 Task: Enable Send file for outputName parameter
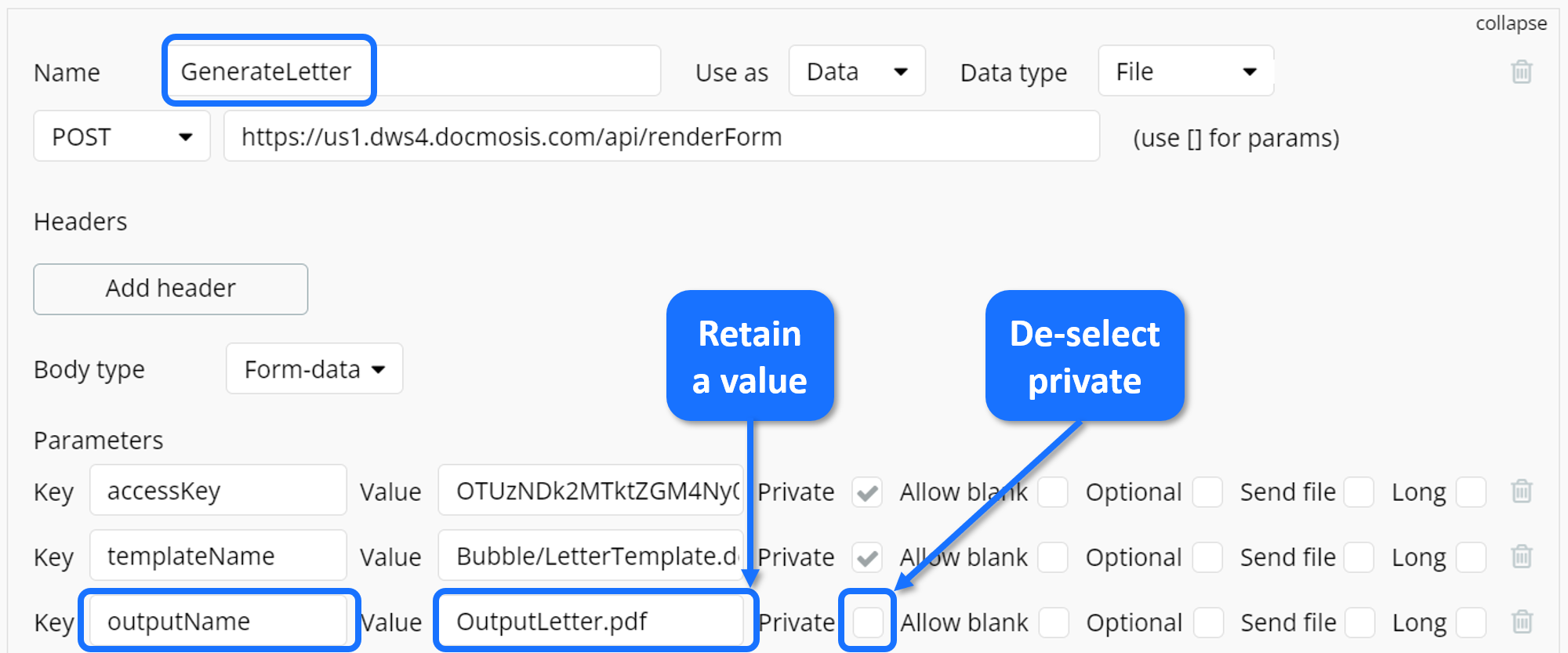(1359, 622)
